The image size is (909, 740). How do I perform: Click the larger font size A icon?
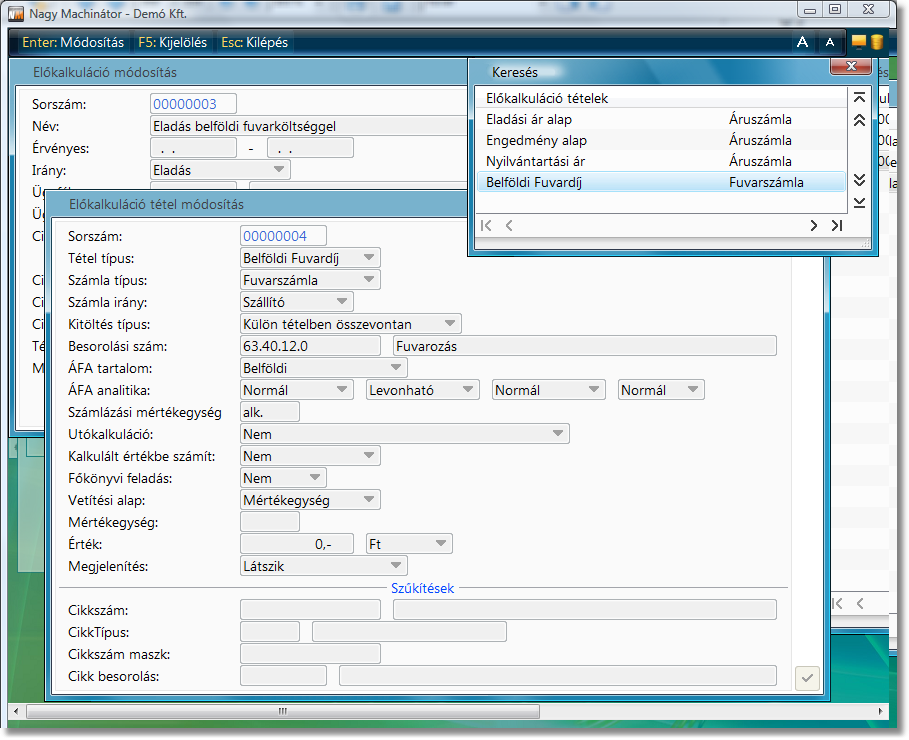coord(802,42)
